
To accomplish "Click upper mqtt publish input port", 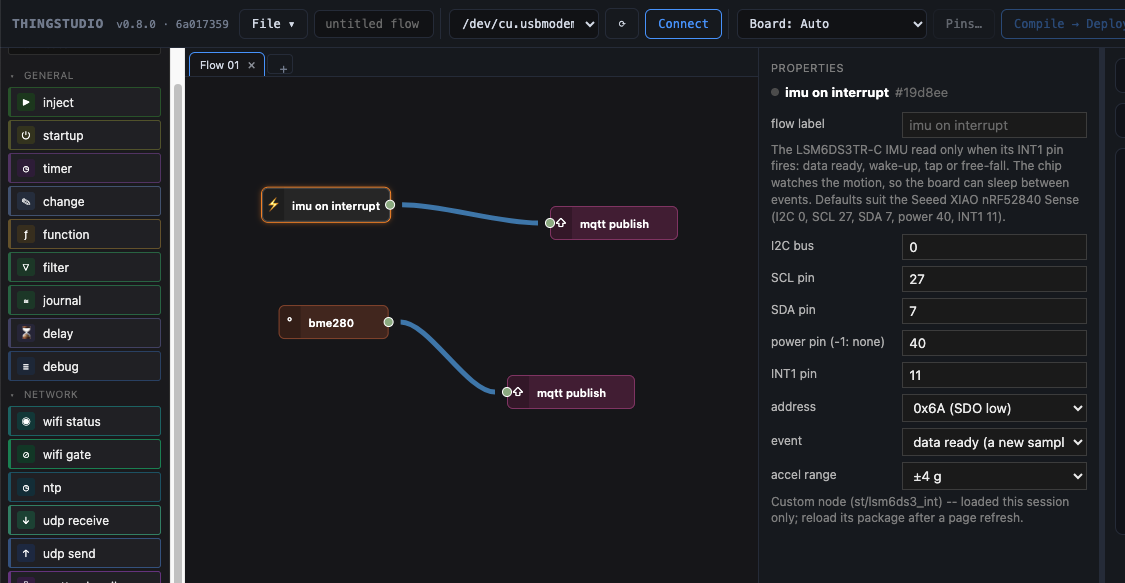I will [550, 223].
